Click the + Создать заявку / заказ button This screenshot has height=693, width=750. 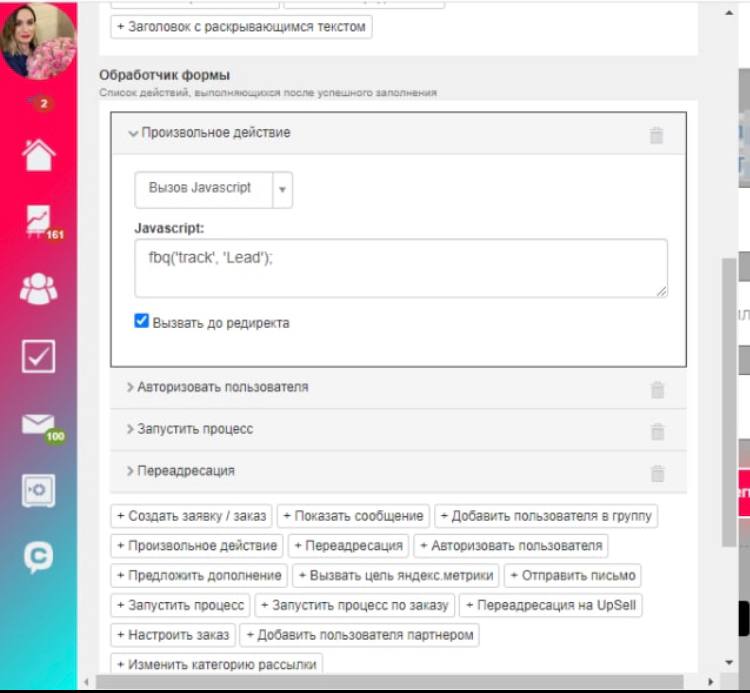coord(191,516)
